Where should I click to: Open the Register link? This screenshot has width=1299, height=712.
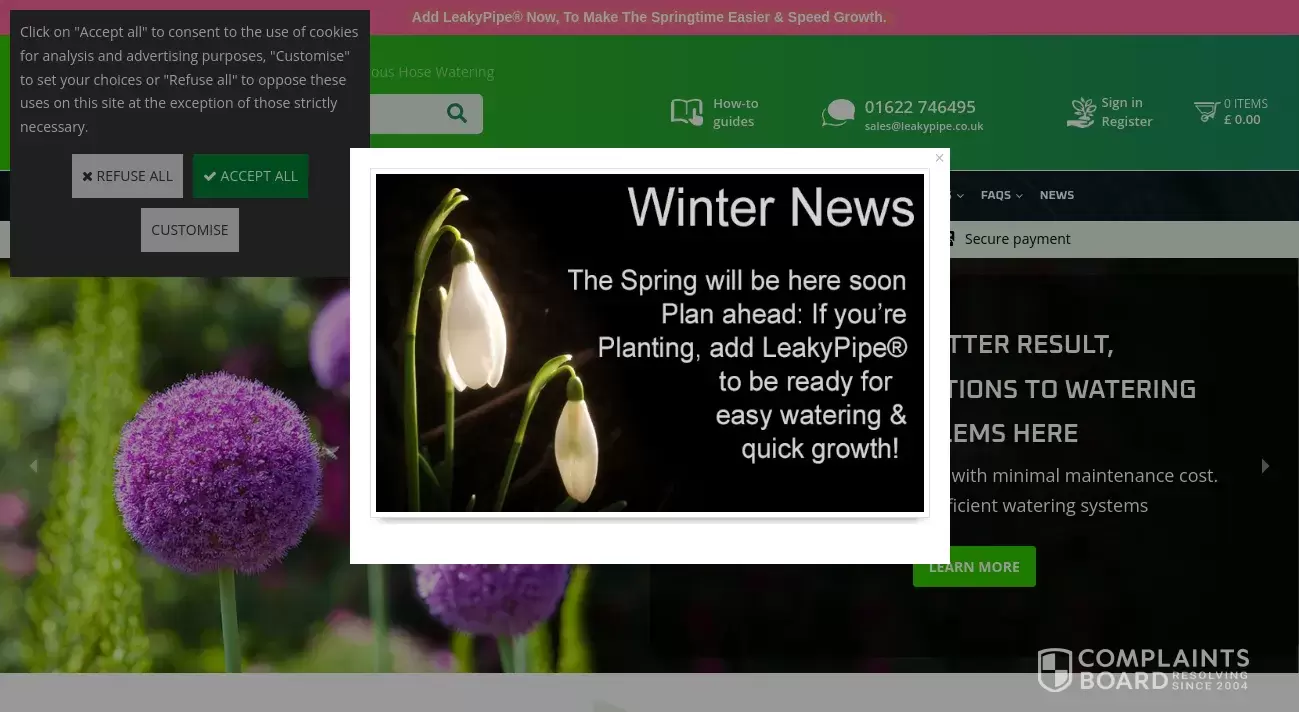(x=1127, y=122)
